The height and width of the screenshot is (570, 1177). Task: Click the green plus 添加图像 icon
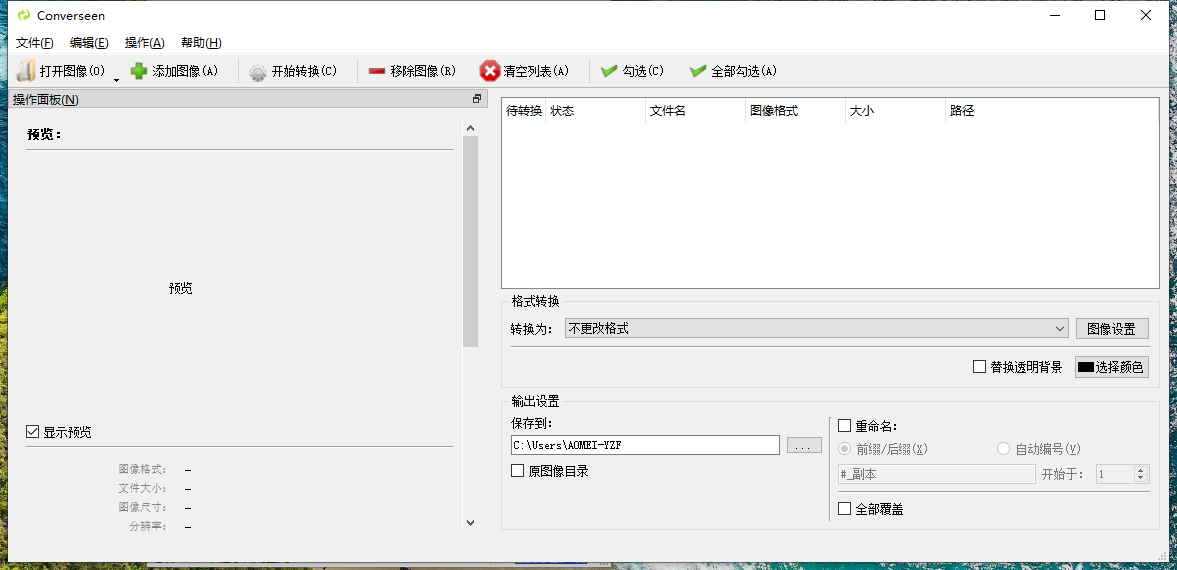click(139, 71)
